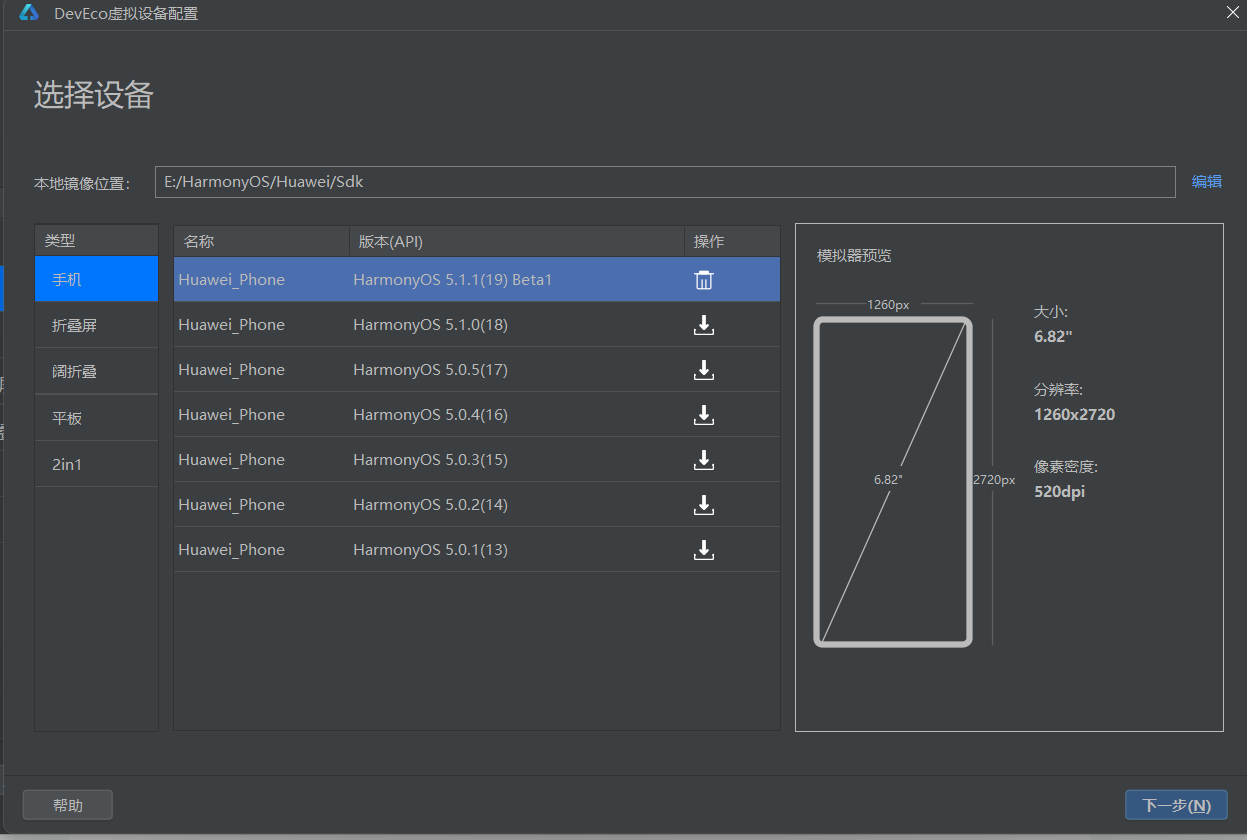Select the HarmonyOS 5.0.4(16) row
Image resolution: width=1247 pixels, height=840 pixels.
click(477, 415)
